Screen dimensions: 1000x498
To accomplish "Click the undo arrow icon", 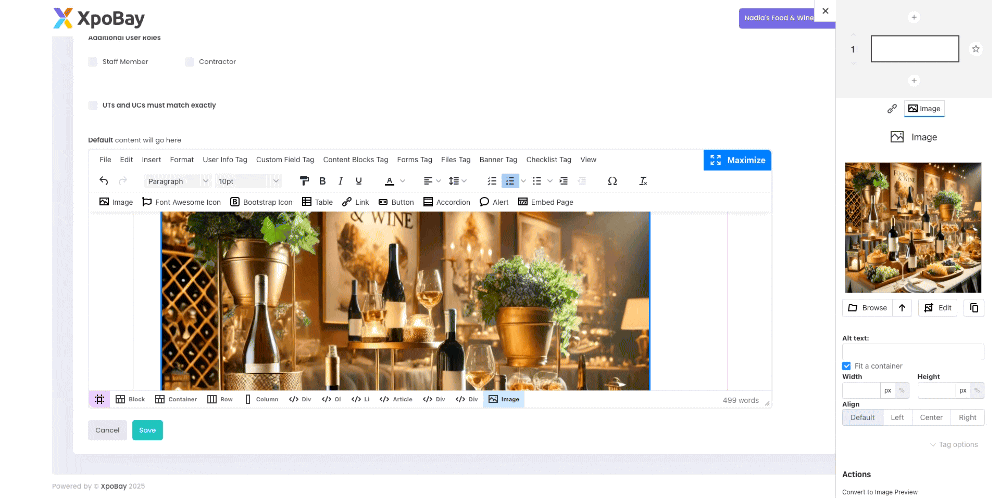I will pyautogui.click(x=104, y=181).
